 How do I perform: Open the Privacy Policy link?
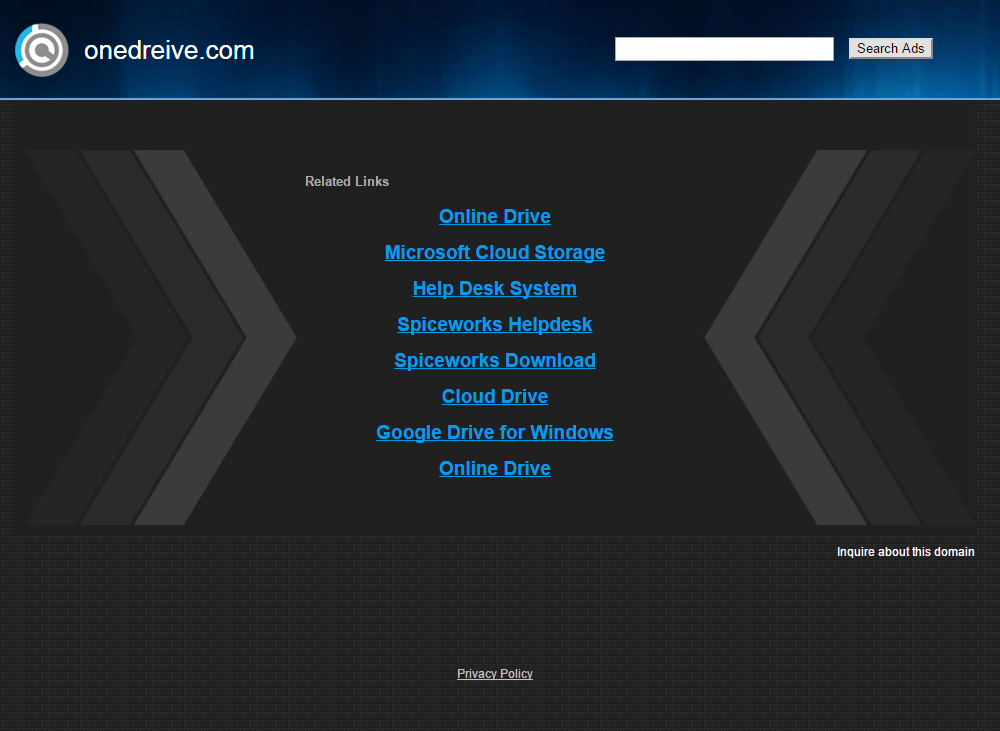[494, 674]
